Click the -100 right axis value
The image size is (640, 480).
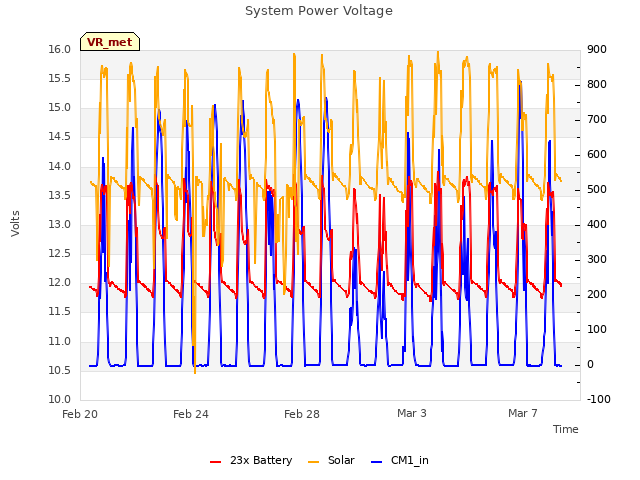599,399
